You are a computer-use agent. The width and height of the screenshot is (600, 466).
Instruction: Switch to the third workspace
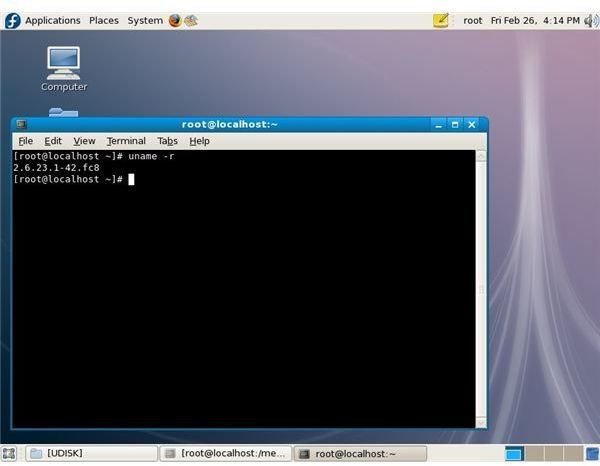pos(554,454)
